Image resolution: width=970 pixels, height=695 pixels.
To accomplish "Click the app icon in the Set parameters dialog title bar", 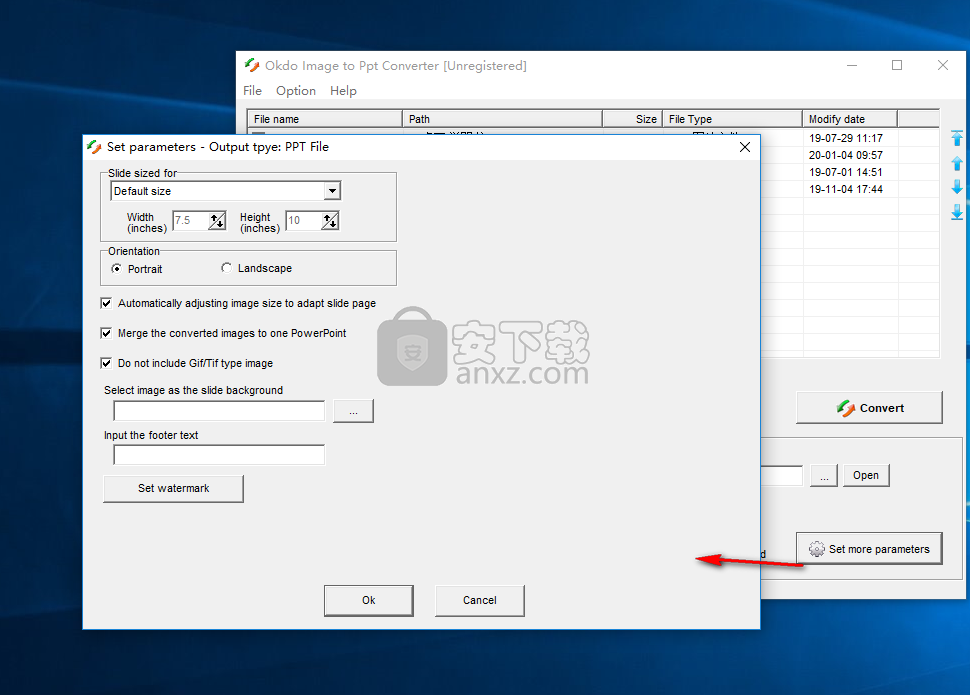I will tap(94, 147).
